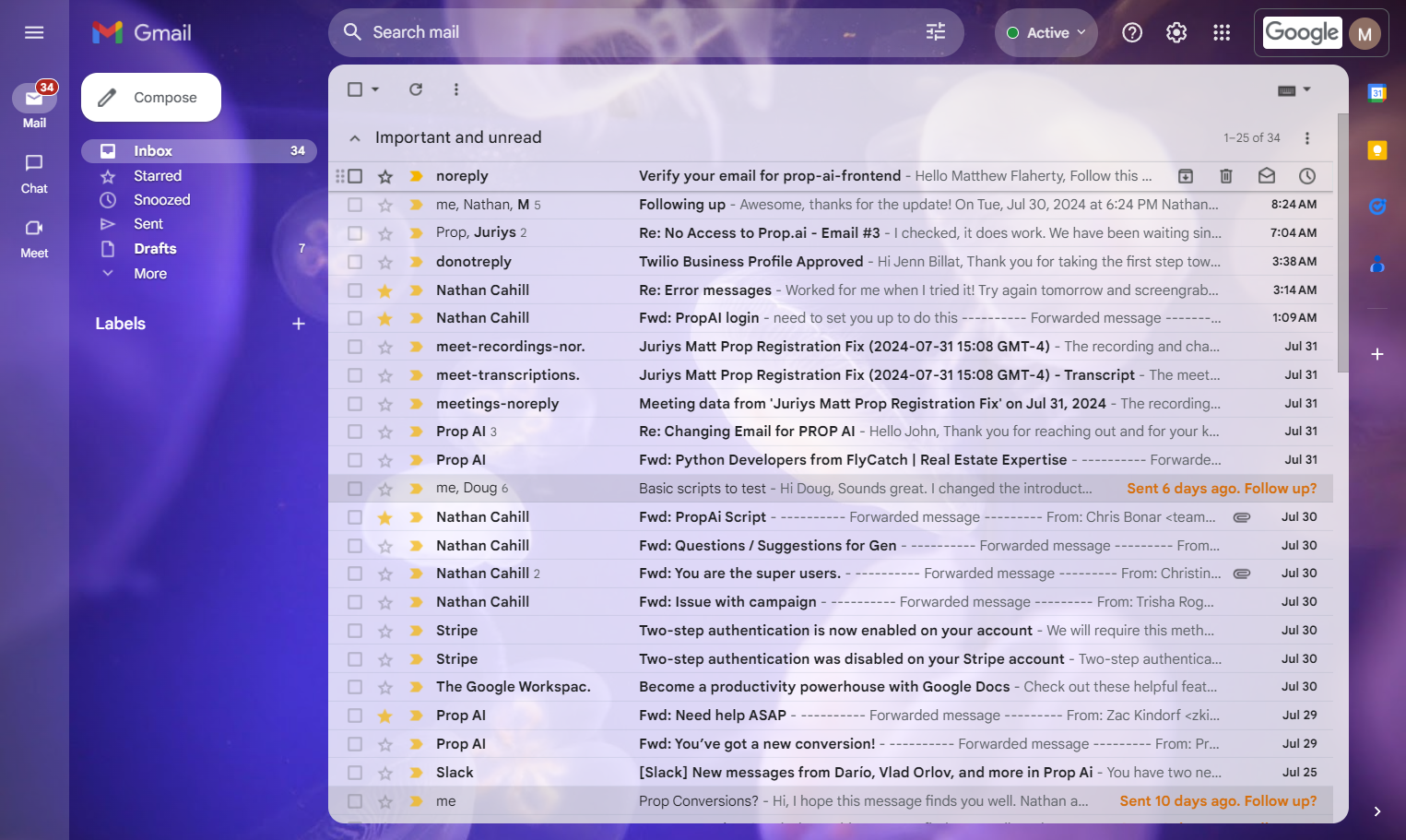
Task: Unstar the Re: Error messages email
Action: pyautogui.click(x=385, y=290)
